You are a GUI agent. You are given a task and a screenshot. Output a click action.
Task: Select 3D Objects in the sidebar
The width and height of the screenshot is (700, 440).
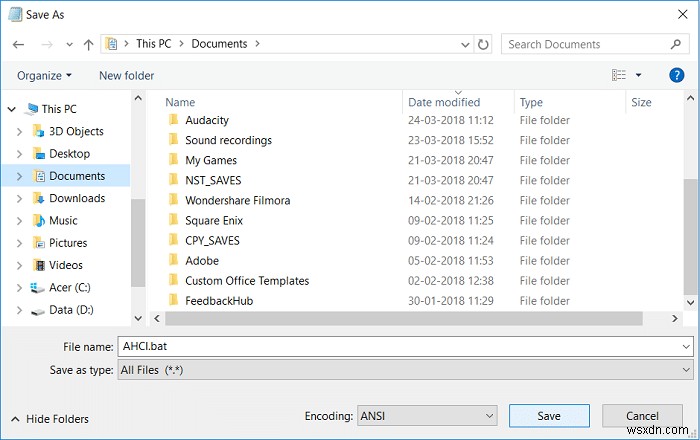tap(76, 131)
